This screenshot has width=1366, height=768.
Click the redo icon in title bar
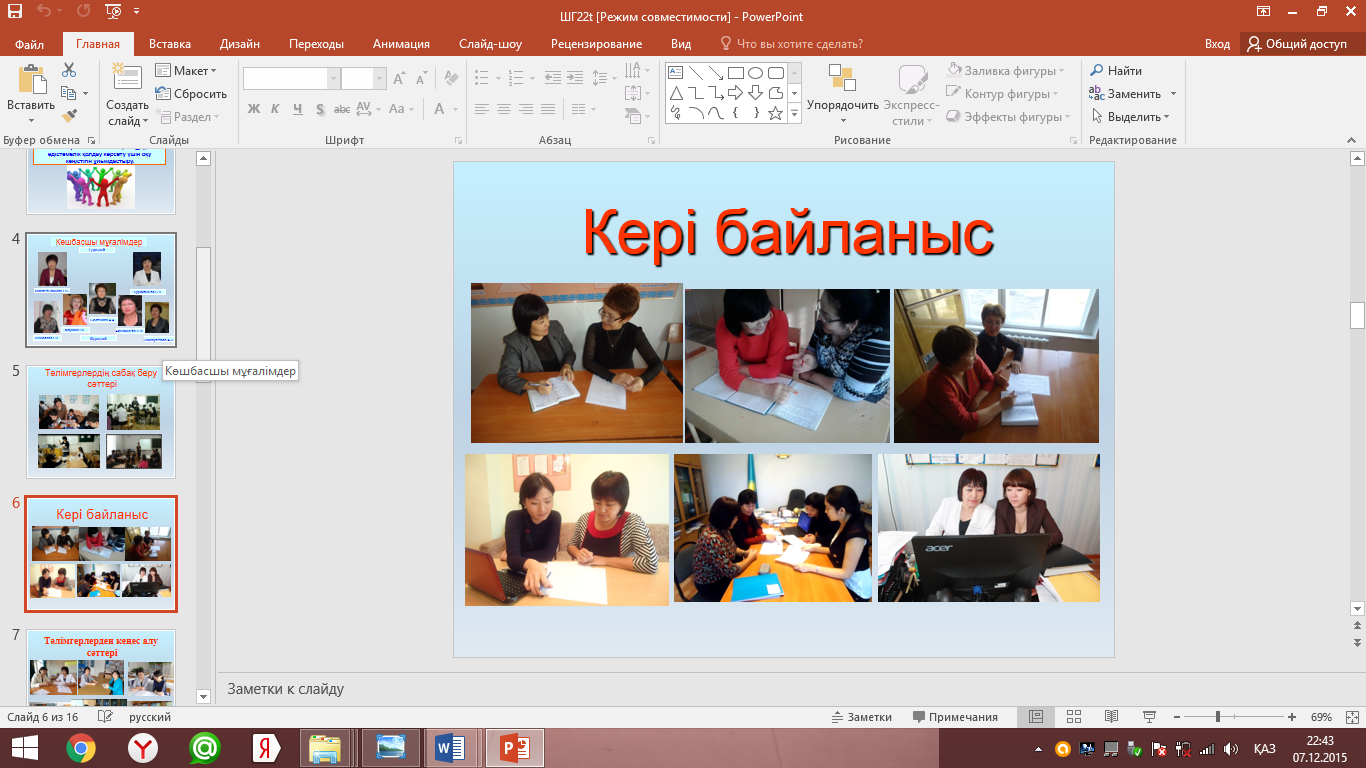[83, 12]
